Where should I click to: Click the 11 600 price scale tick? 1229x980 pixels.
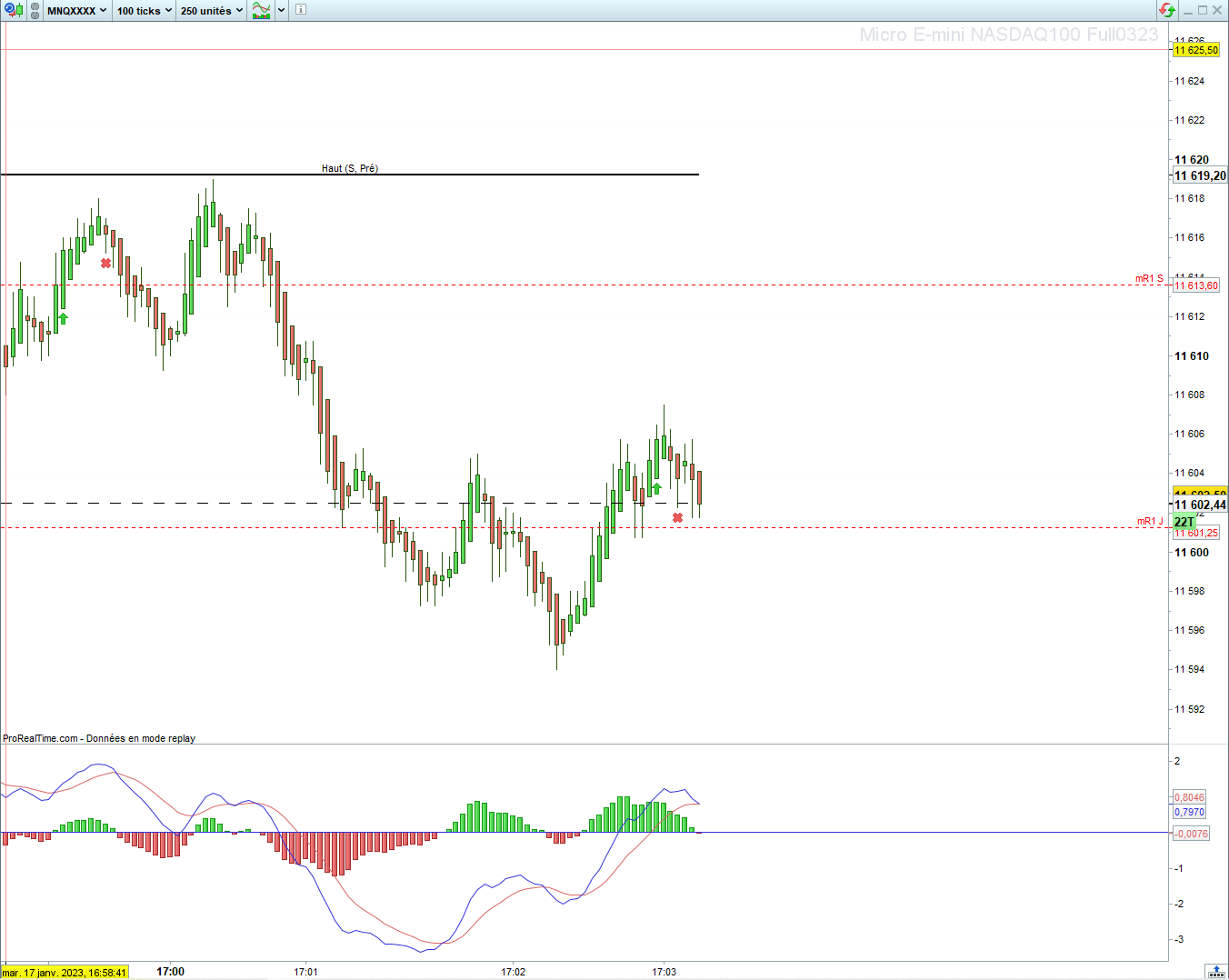click(1192, 553)
